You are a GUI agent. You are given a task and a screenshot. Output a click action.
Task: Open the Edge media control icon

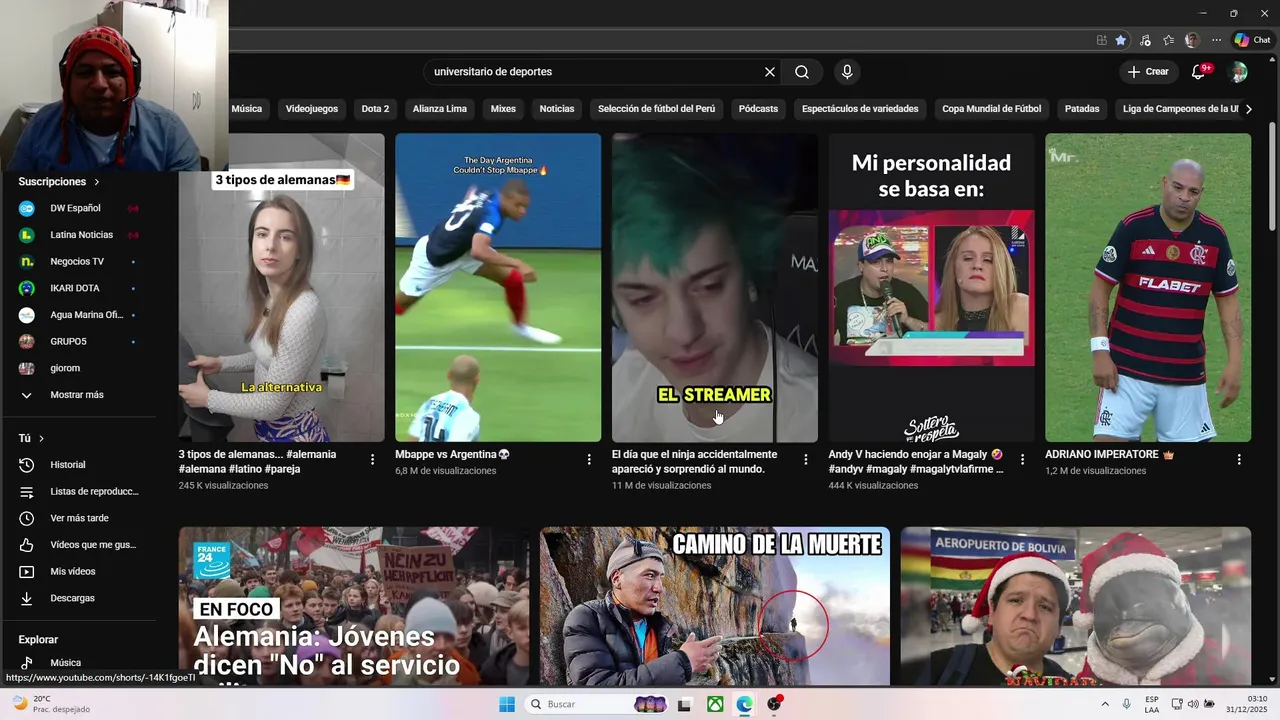click(1145, 40)
